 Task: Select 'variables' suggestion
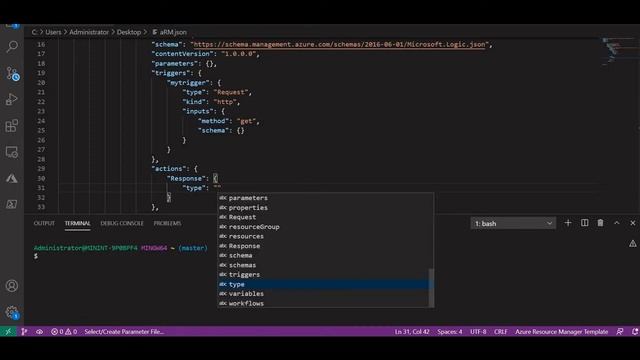tap(325, 294)
